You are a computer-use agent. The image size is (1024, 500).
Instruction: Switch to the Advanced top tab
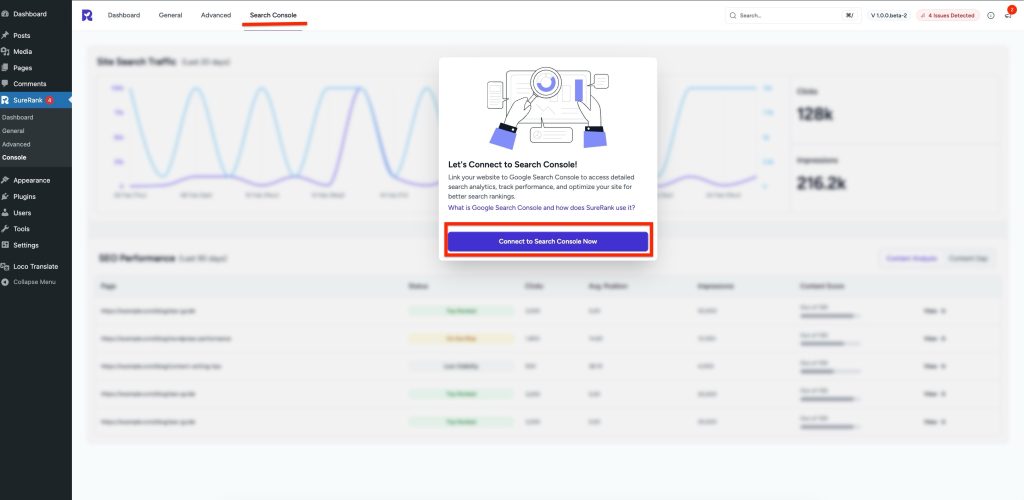[216, 15]
